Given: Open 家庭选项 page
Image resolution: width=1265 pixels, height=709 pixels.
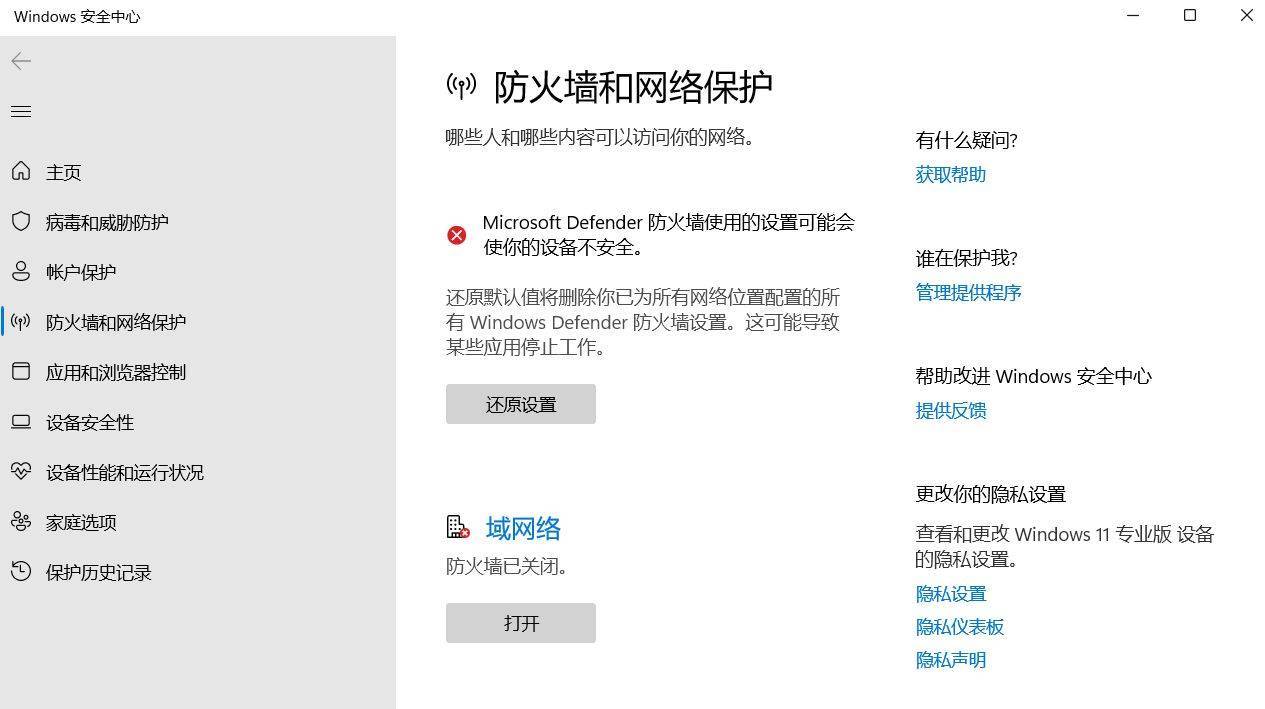Looking at the screenshot, I should click(x=81, y=522).
